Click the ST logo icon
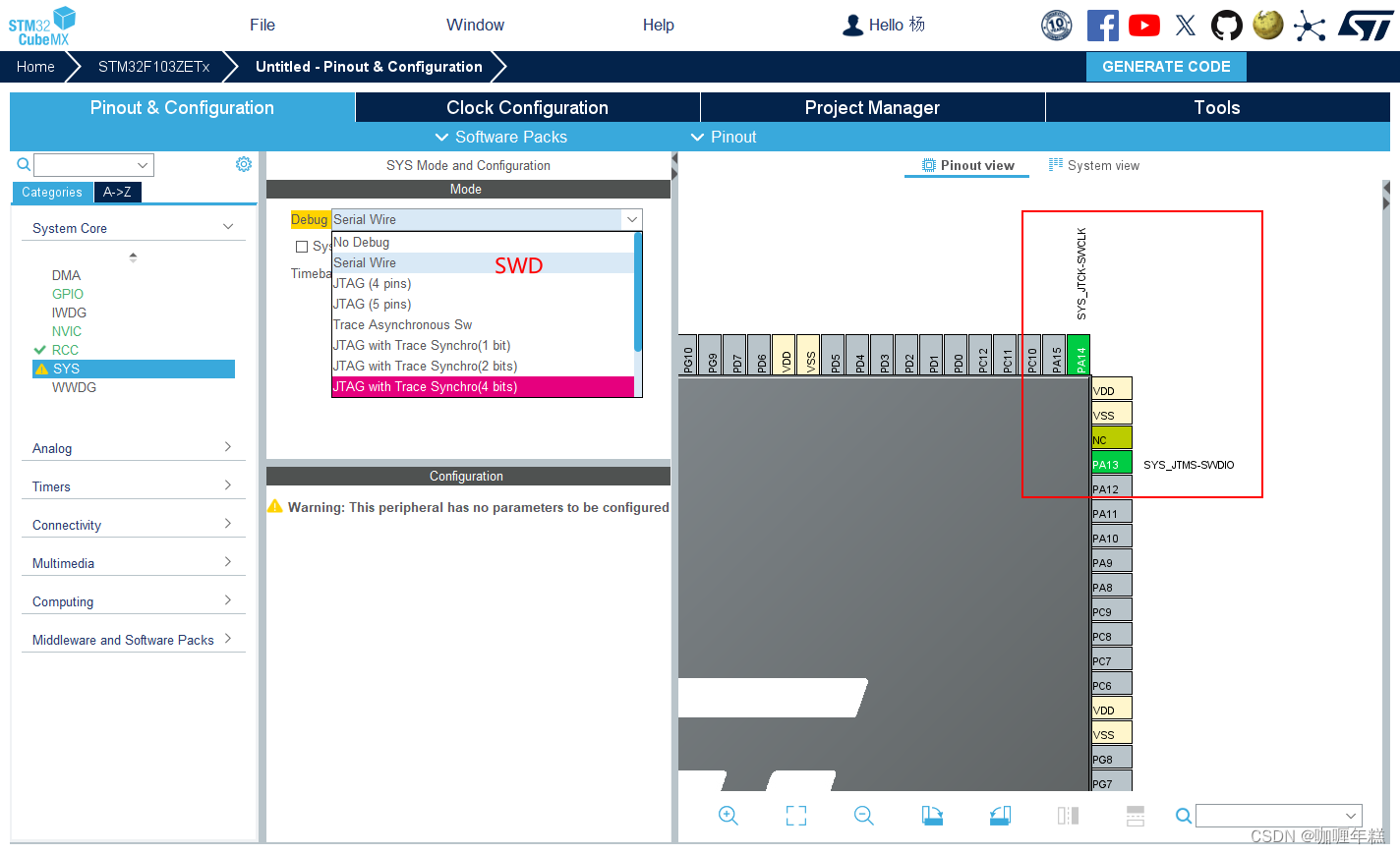Viewport: 1400px width, 854px height. click(x=1366, y=26)
